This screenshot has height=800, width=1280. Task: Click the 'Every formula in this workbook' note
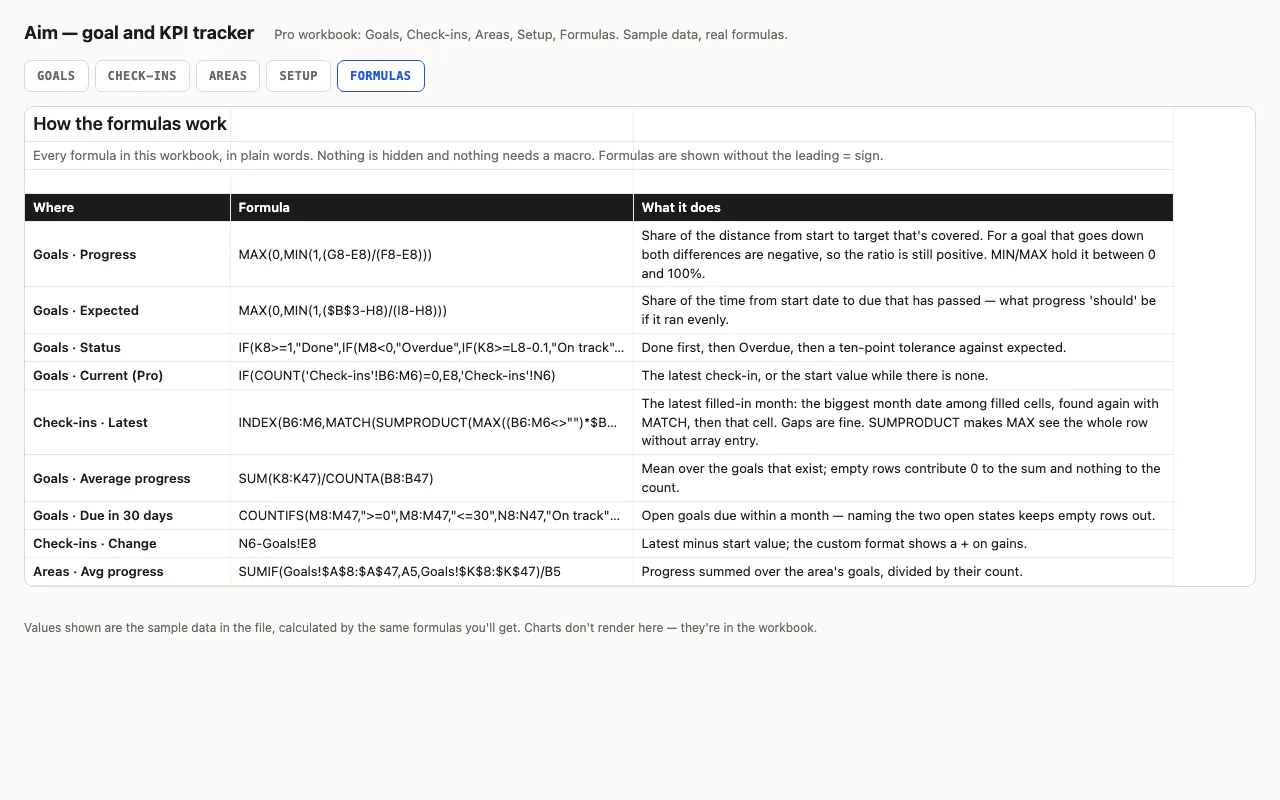(x=458, y=156)
